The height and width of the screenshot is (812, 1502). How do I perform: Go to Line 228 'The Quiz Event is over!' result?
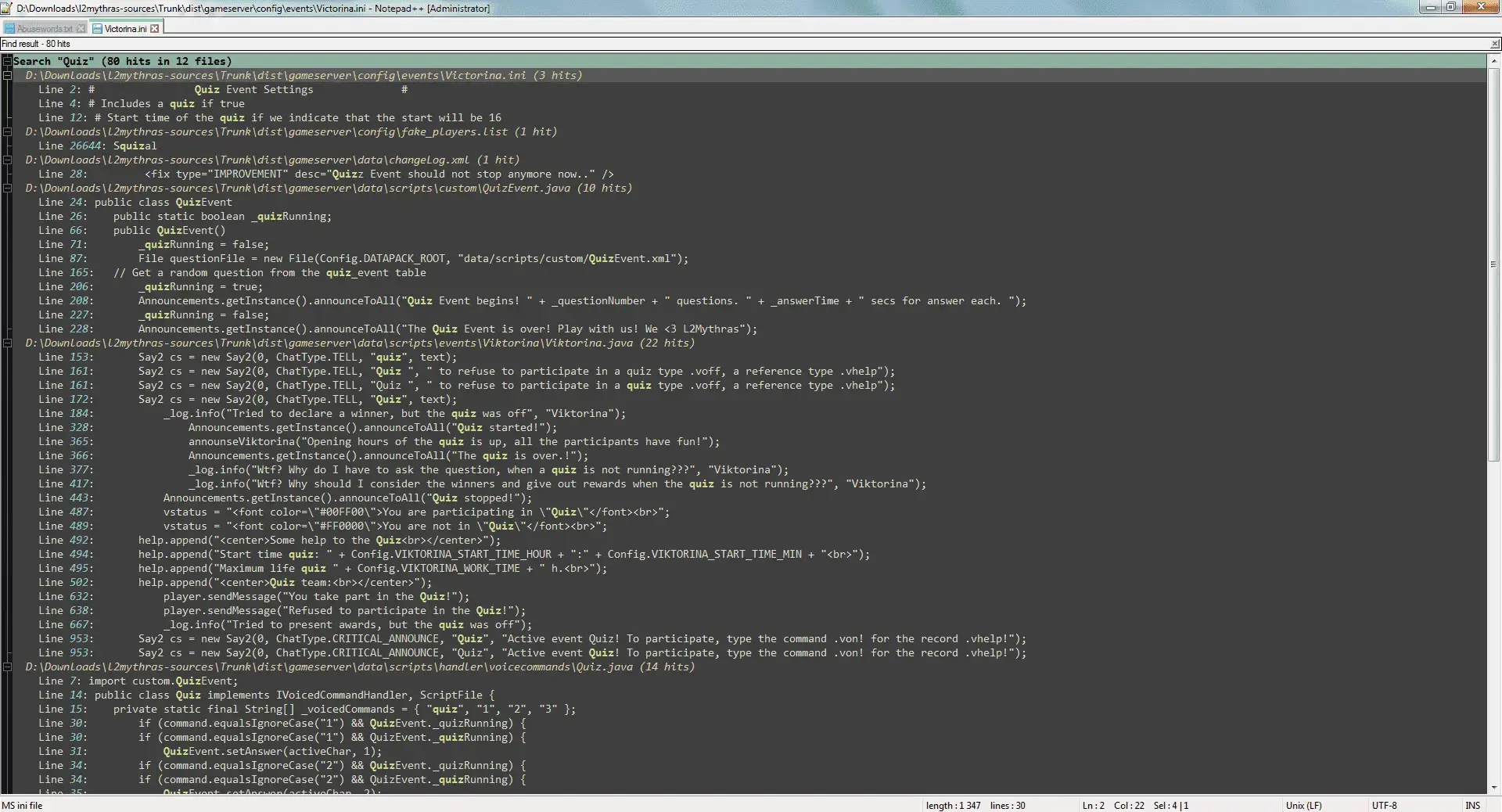pos(398,329)
